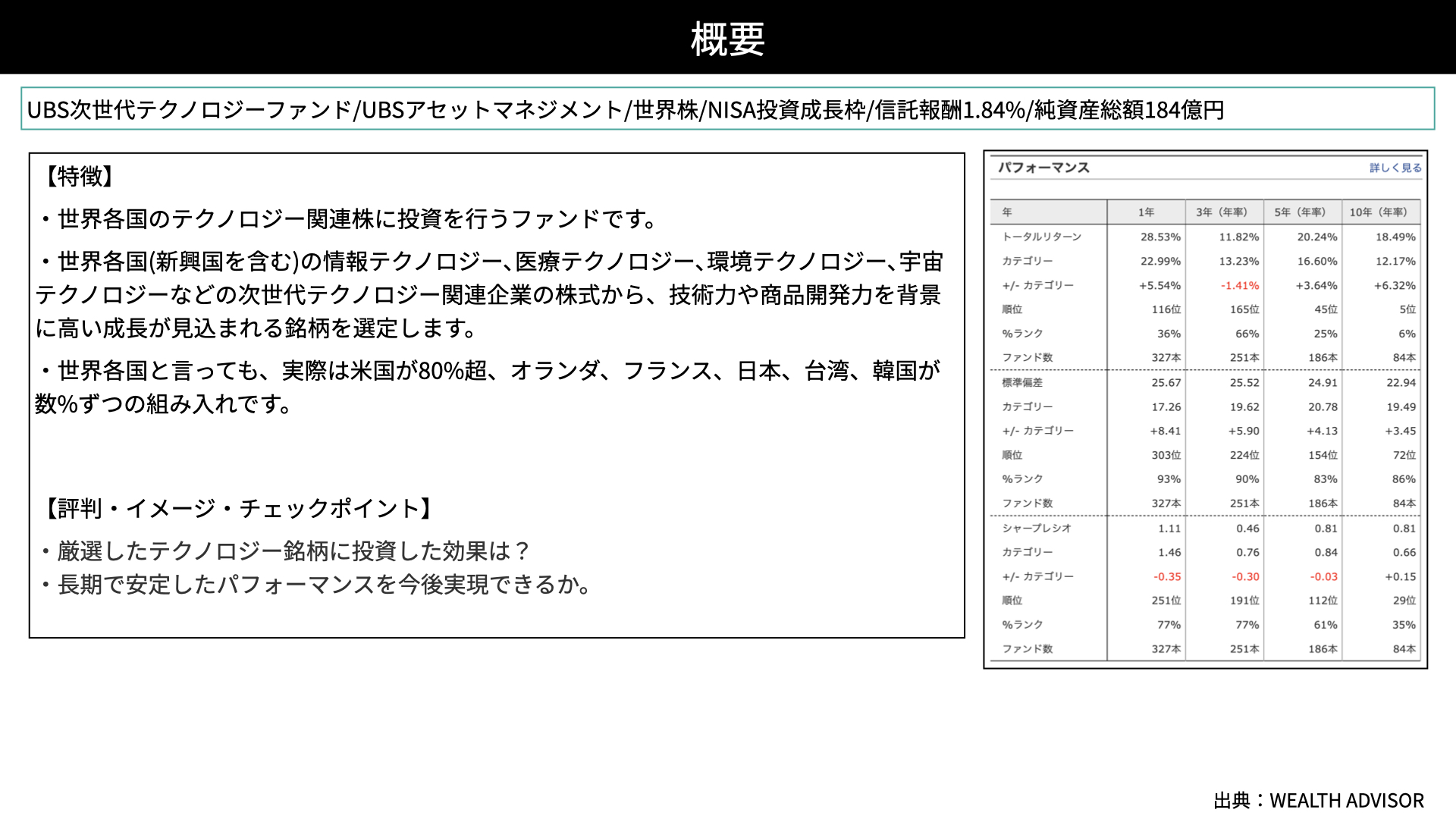Click the +6.32% category difference value
The image size is (1456, 819).
[1395, 285]
